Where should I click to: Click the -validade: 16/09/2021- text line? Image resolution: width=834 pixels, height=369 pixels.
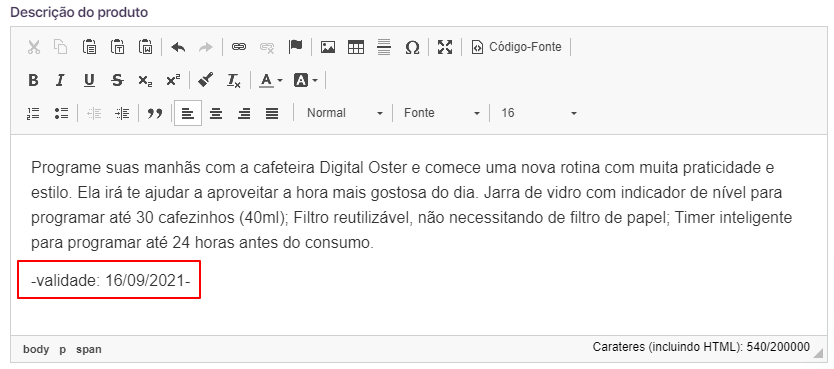111,280
